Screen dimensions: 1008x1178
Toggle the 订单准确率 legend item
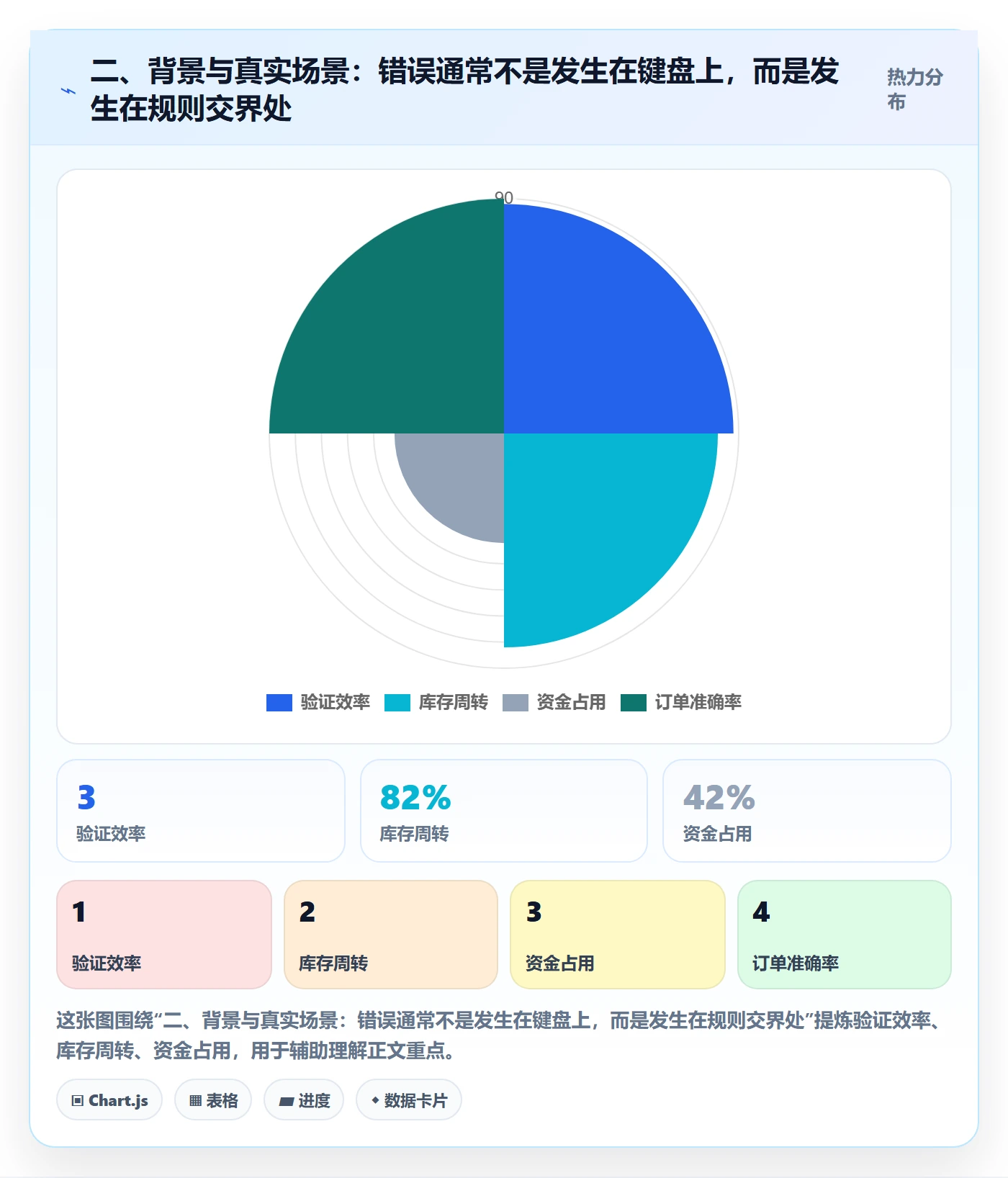pos(681,702)
